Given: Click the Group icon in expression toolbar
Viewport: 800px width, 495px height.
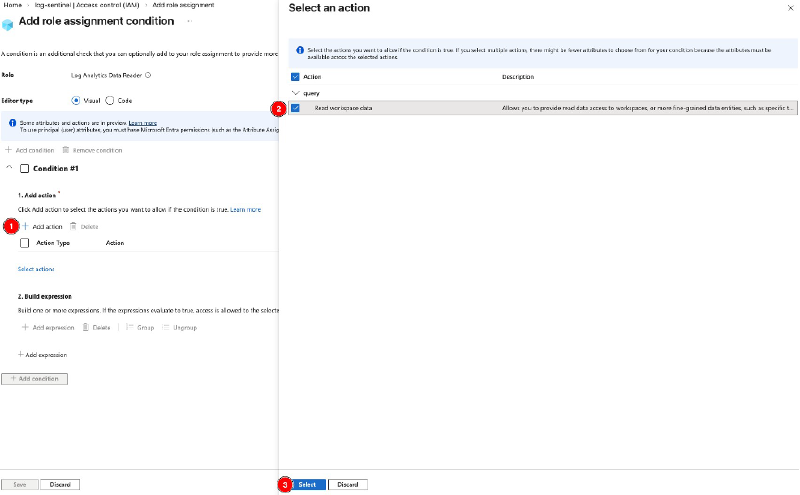Looking at the screenshot, I should [x=129, y=327].
